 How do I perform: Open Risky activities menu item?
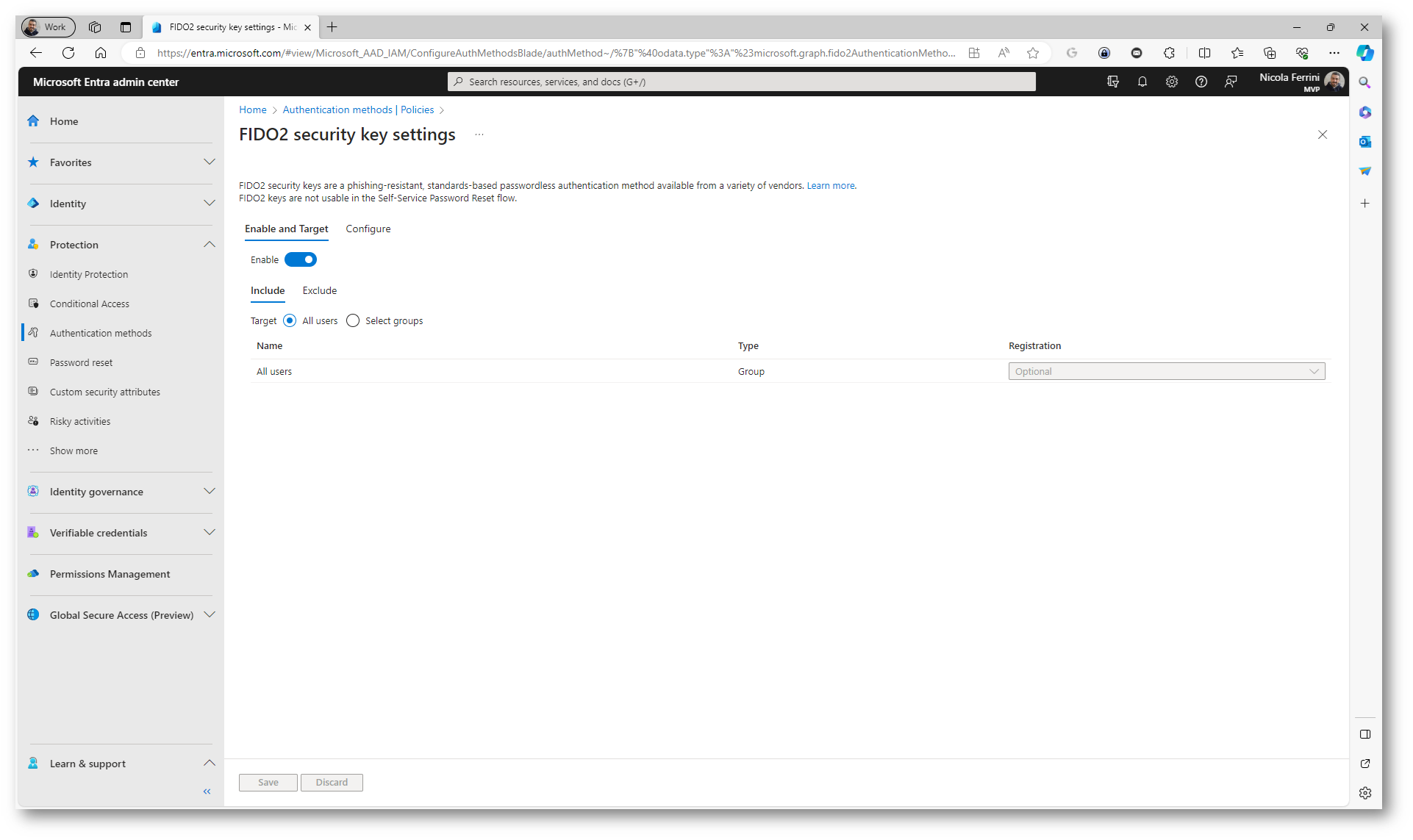pos(80,421)
